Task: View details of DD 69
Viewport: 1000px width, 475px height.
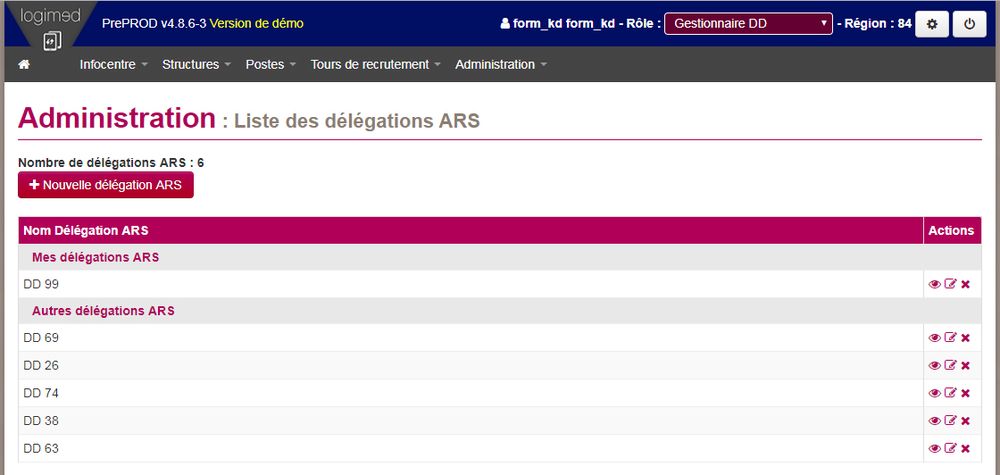Action: (934, 338)
